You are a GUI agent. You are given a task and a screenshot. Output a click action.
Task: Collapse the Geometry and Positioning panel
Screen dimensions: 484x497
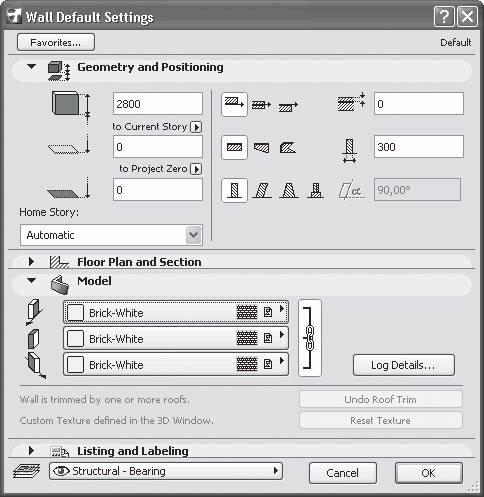click(x=32, y=66)
